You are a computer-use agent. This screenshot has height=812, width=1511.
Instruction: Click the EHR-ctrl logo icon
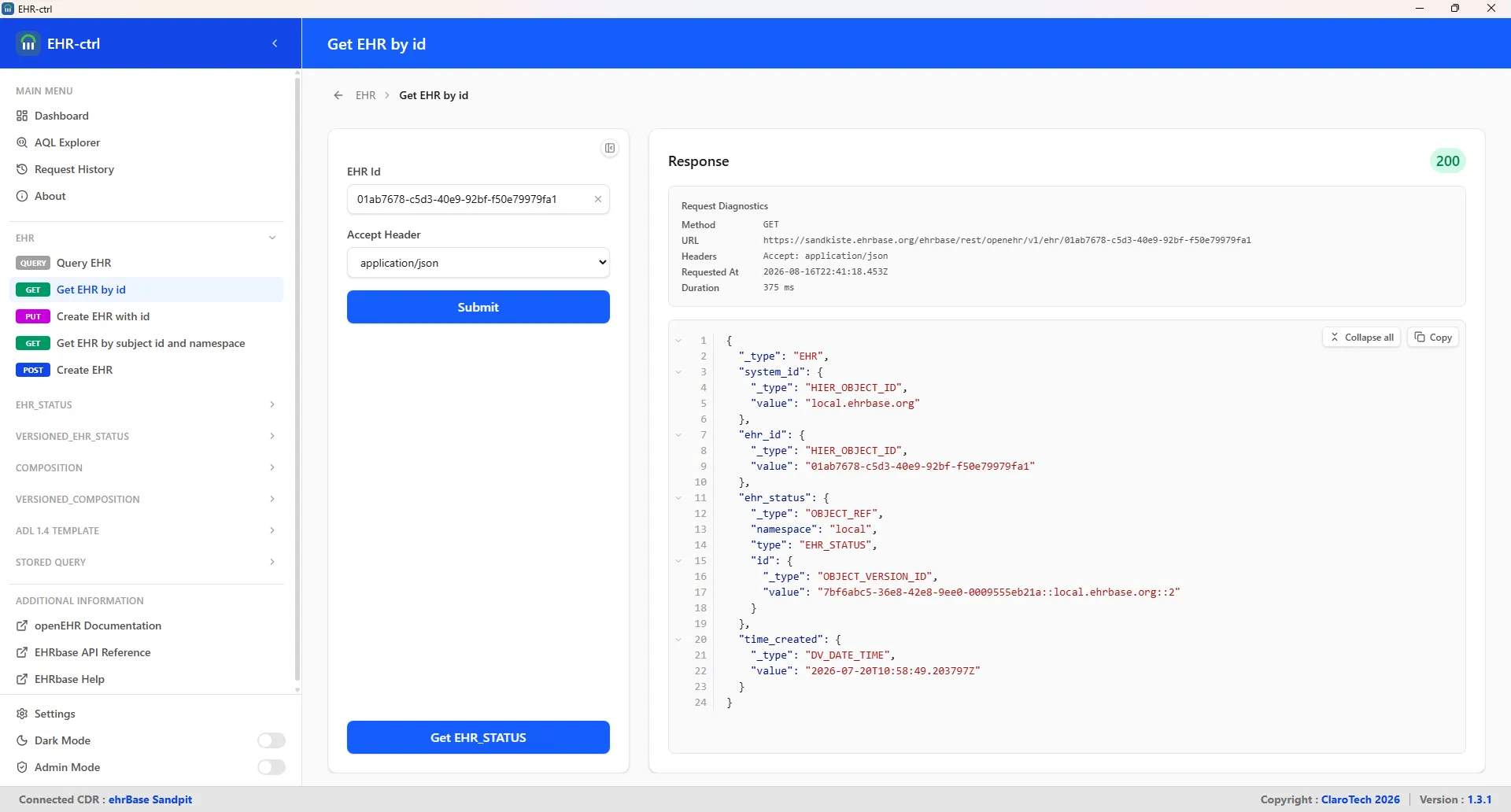coord(28,43)
